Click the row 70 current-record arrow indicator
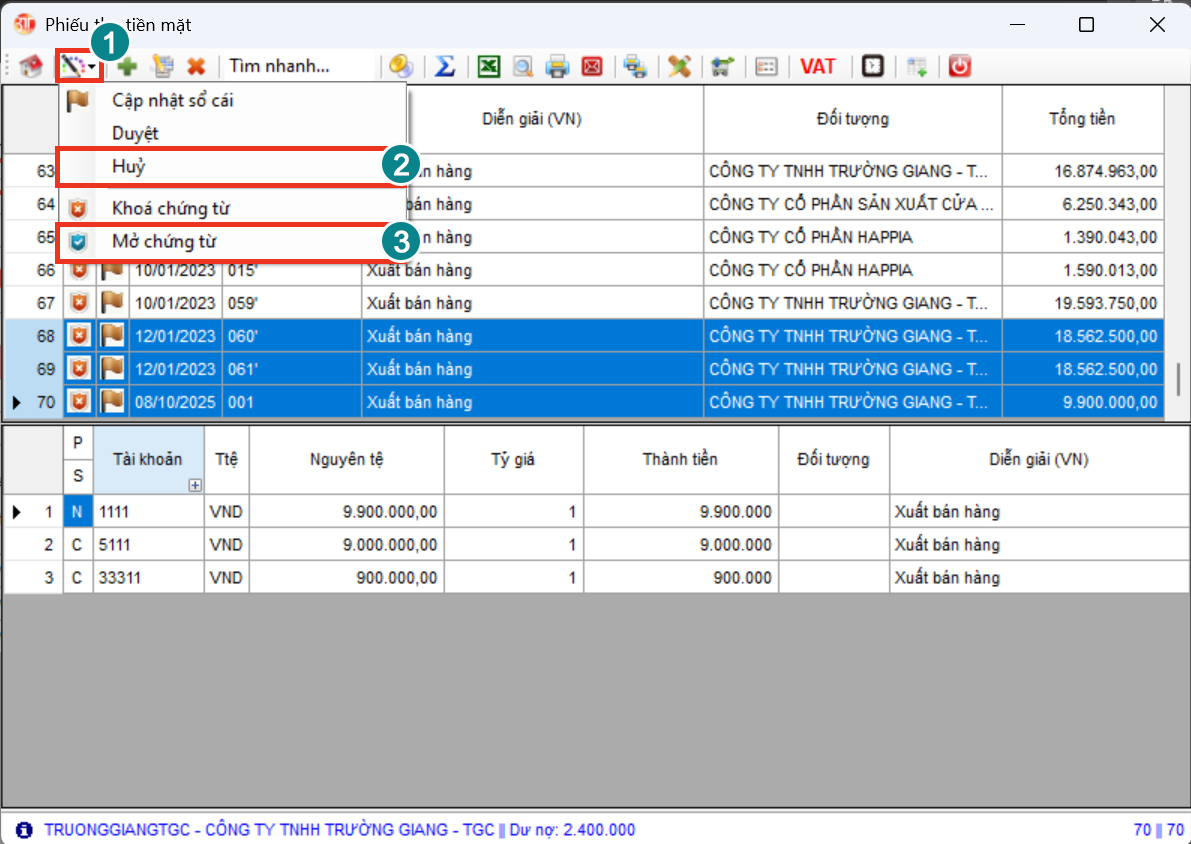Screen dimensions: 1191x844 pos(16,403)
